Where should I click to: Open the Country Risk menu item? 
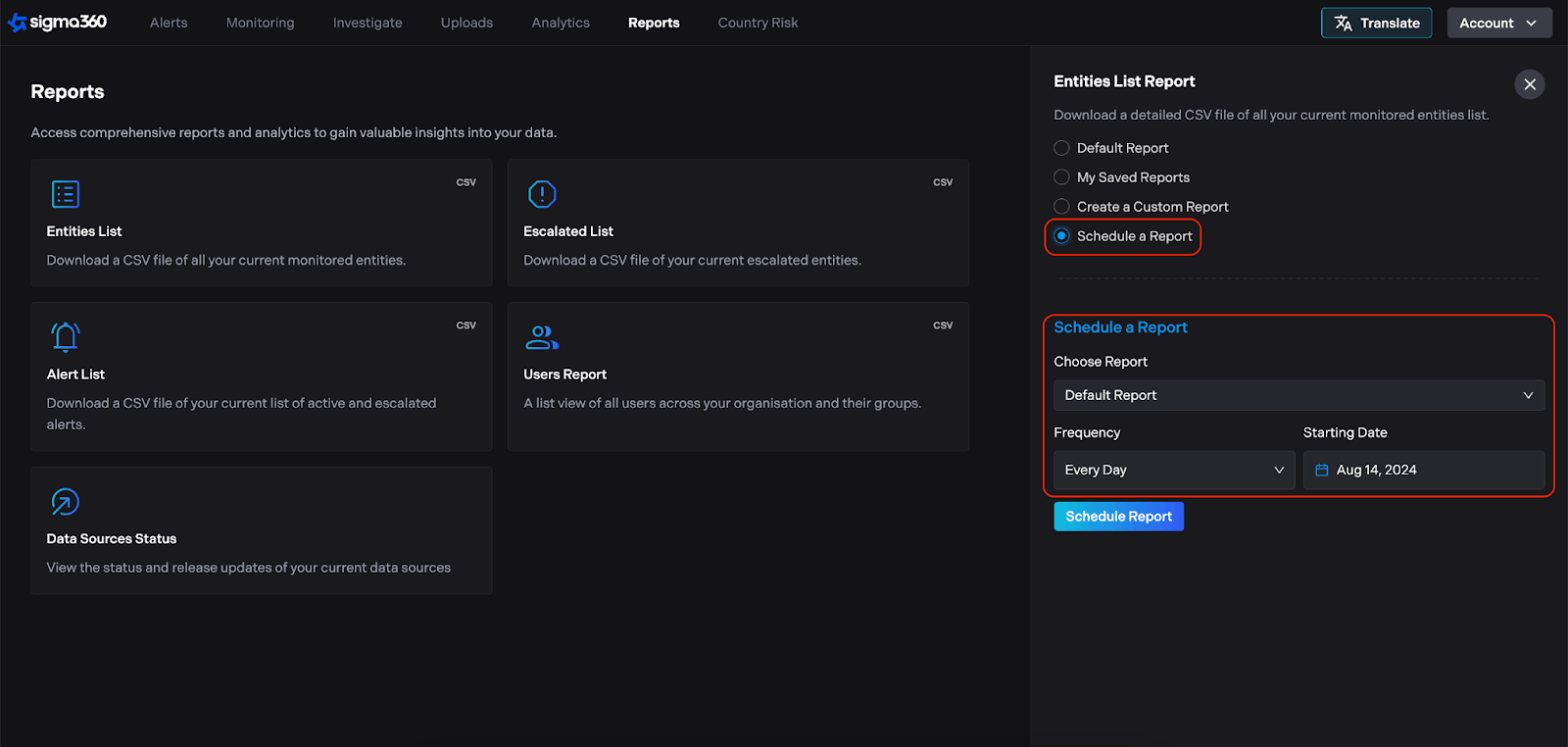tap(758, 23)
